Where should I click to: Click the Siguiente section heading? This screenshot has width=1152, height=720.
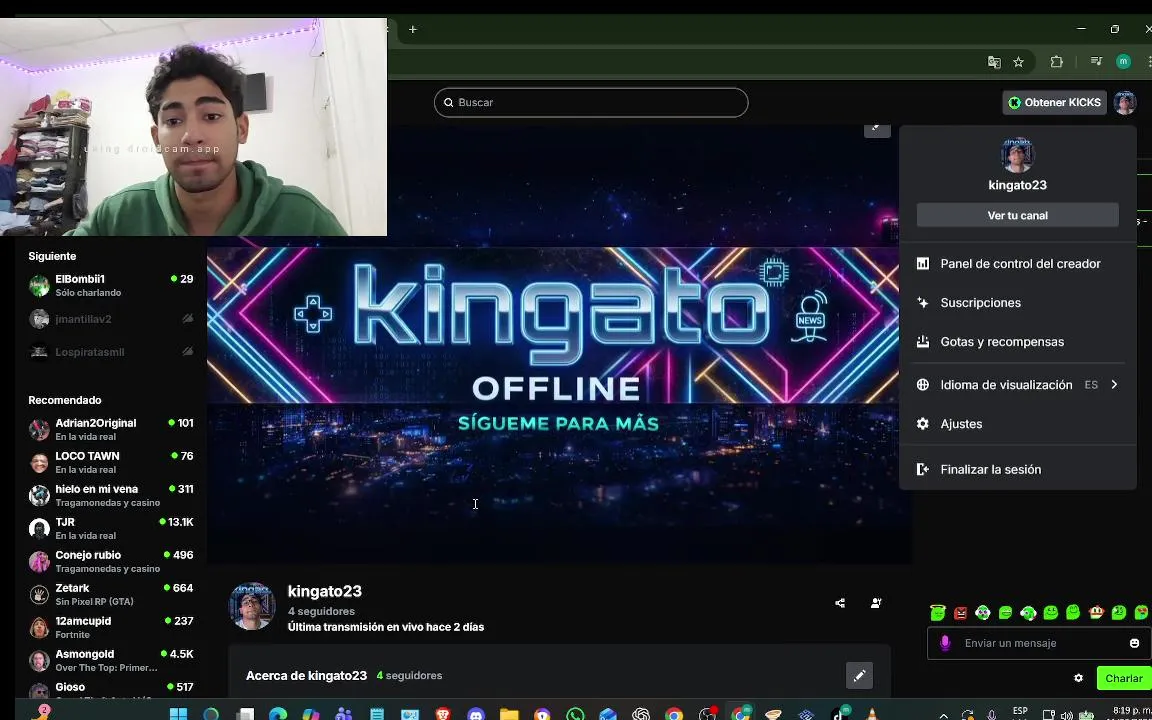click(x=52, y=256)
